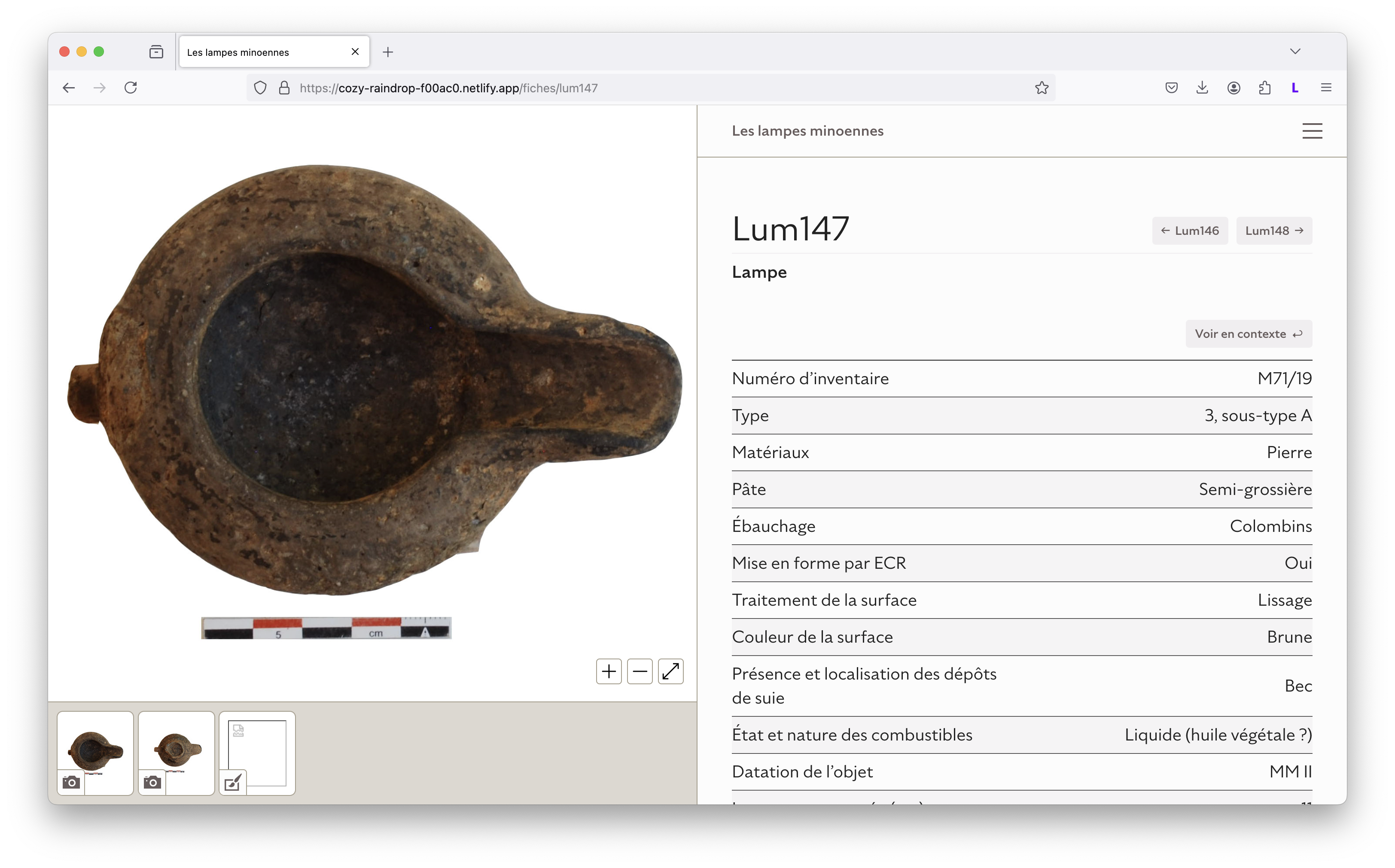Toggle fullscreen image viewer

tap(670, 671)
